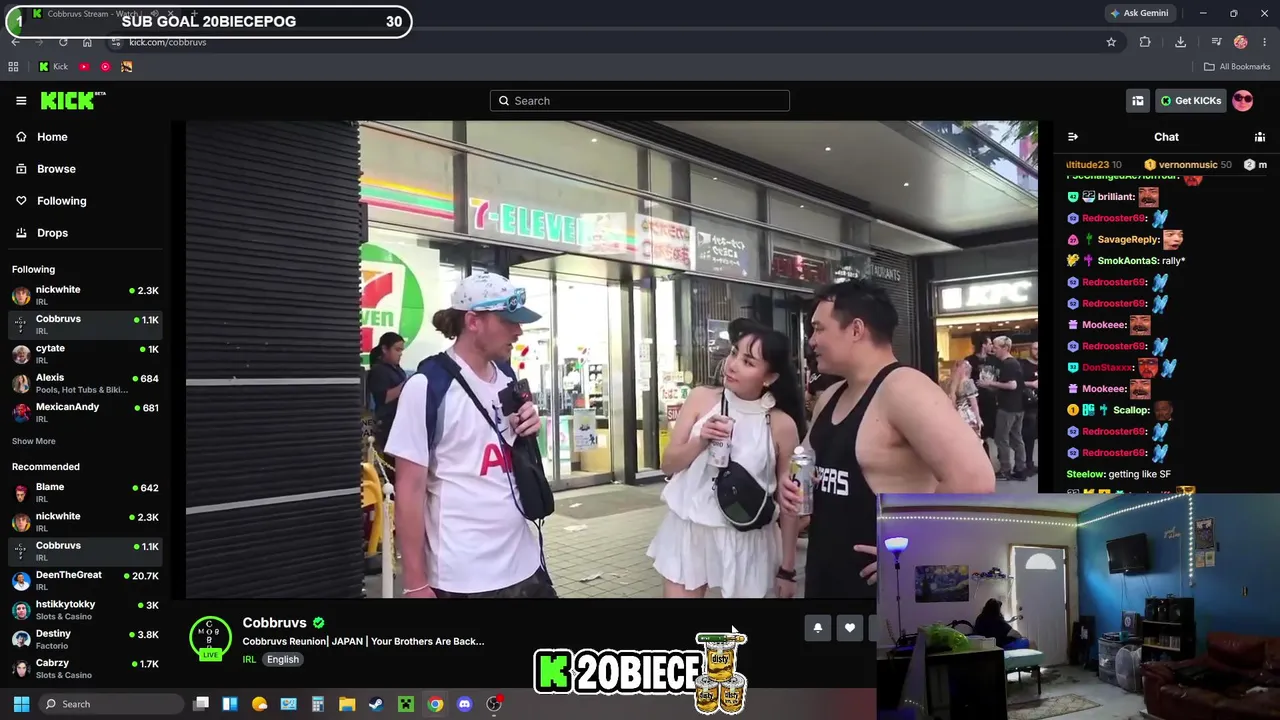
Task: Click the browser address bar URL
Action: point(167,42)
